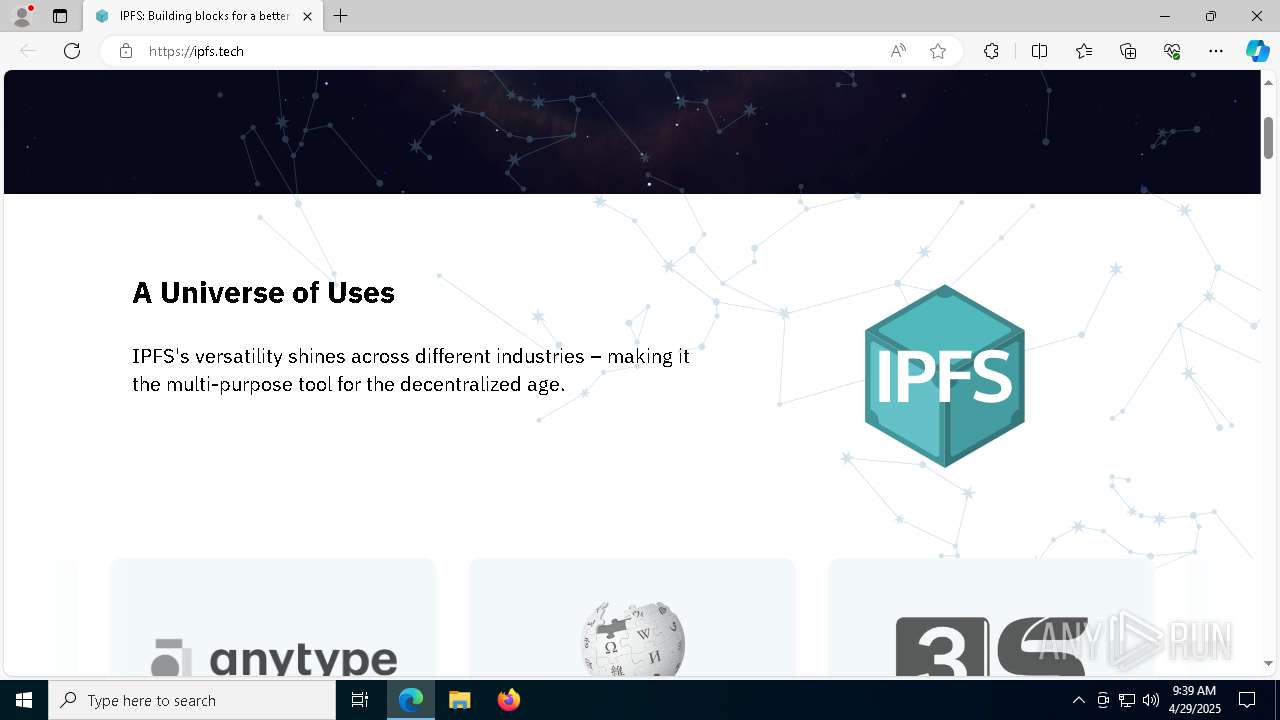
Task: Show hidden system tray icons
Action: (1078, 700)
